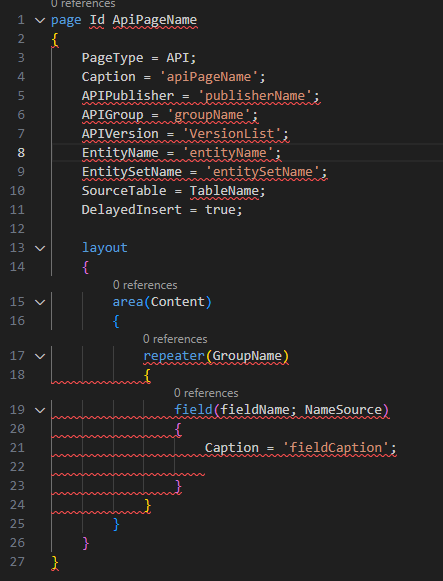443x581 pixels.
Task: Click the 'API' value on line 3
Action: 177,58
